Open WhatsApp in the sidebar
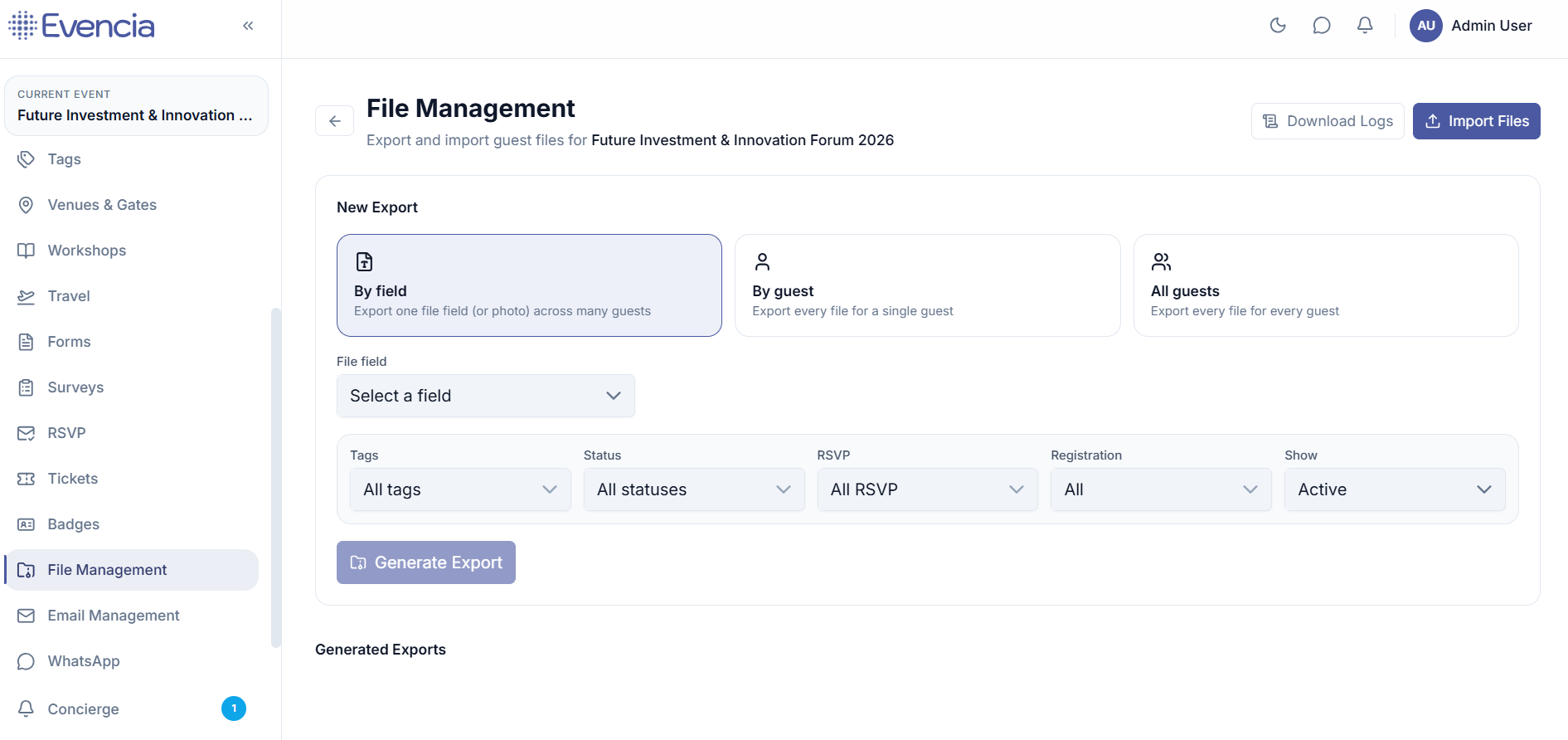This screenshot has width=1568, height=740. click(132, 661)
